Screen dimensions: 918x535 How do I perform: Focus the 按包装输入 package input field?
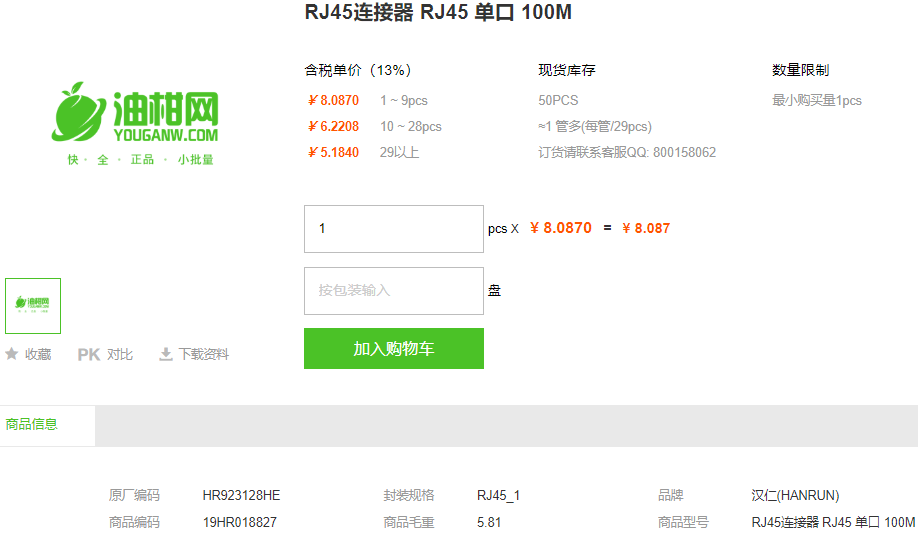coord(393,291)
